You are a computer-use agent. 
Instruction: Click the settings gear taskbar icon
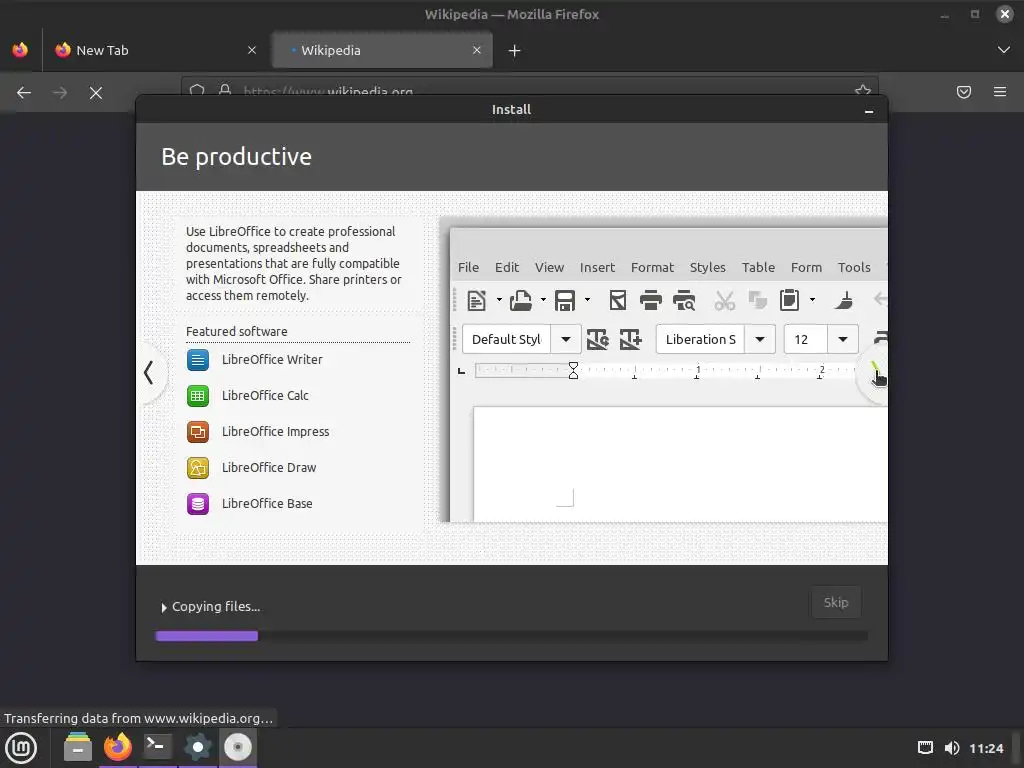click(x=198, y=747)
